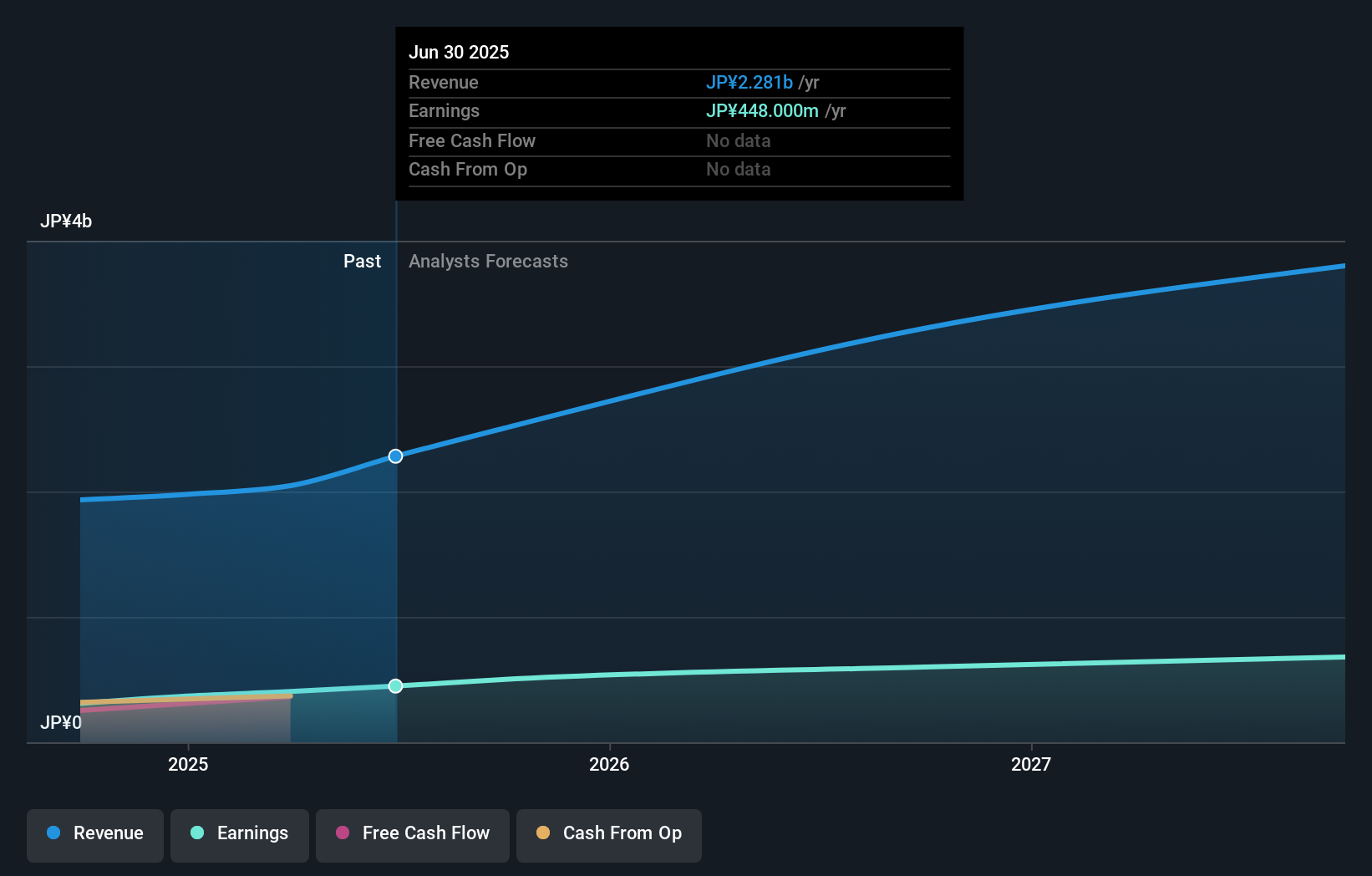1372x876 pixels.
Task: Click the Past label
Action: tap(362, 262)
